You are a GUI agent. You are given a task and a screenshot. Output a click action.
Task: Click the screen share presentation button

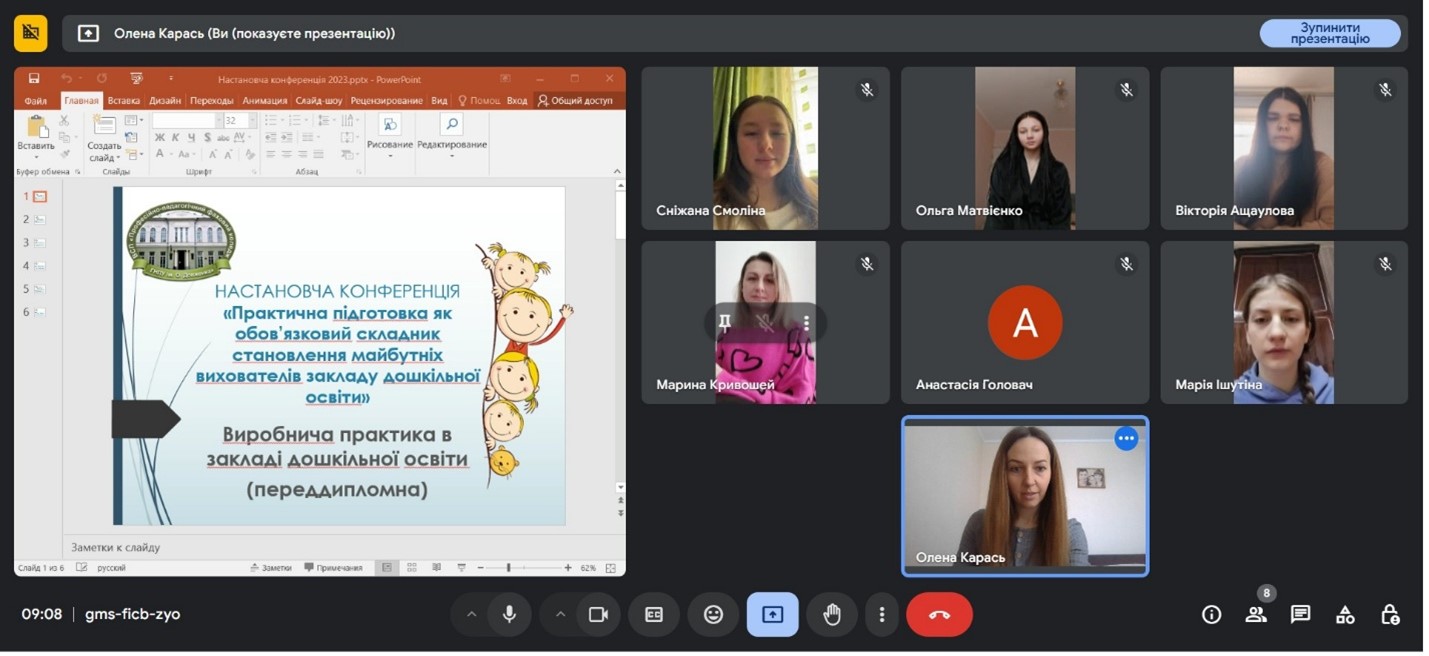[772, 615]
